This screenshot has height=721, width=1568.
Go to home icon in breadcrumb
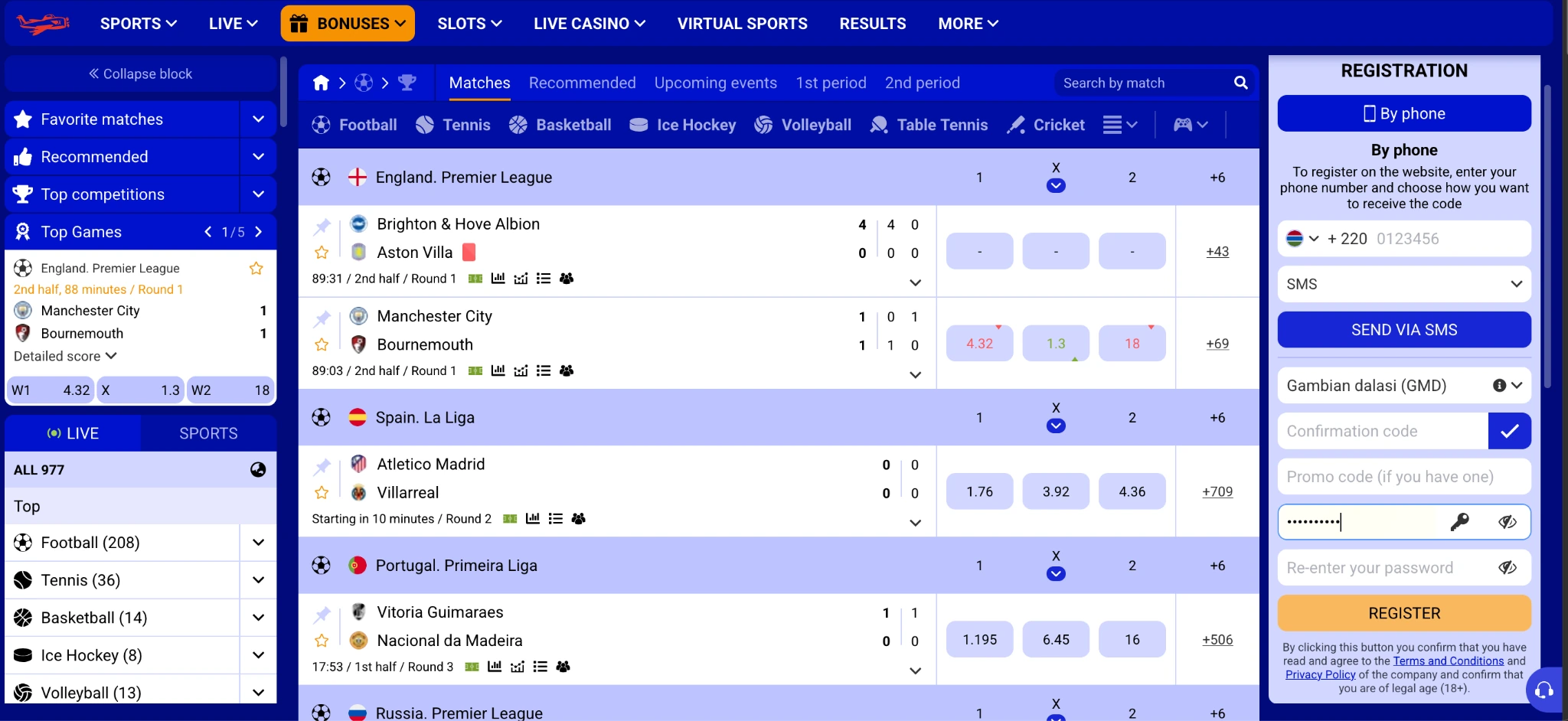tap(322, 83)
